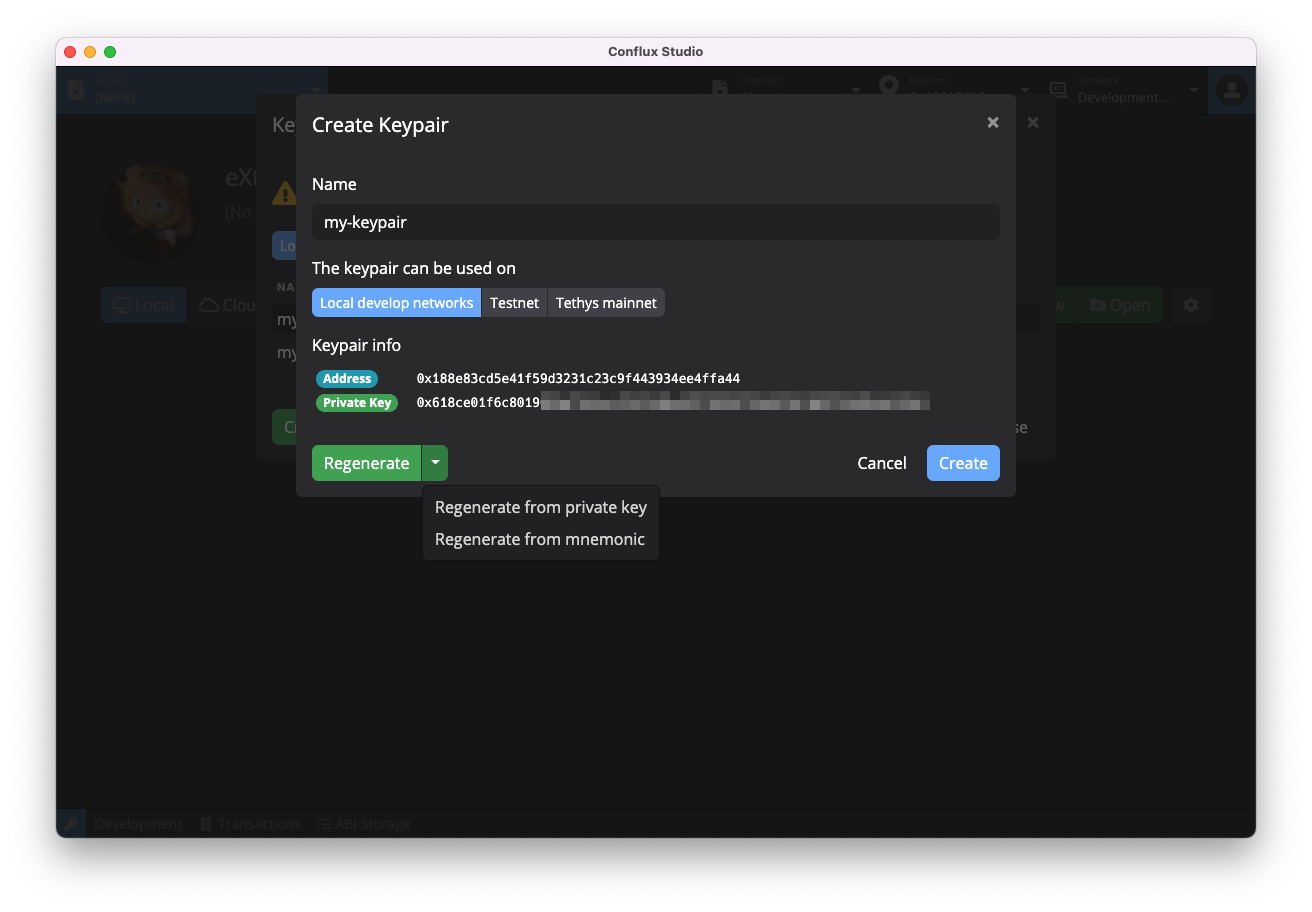Click the Address badge label

pos(347,379)
